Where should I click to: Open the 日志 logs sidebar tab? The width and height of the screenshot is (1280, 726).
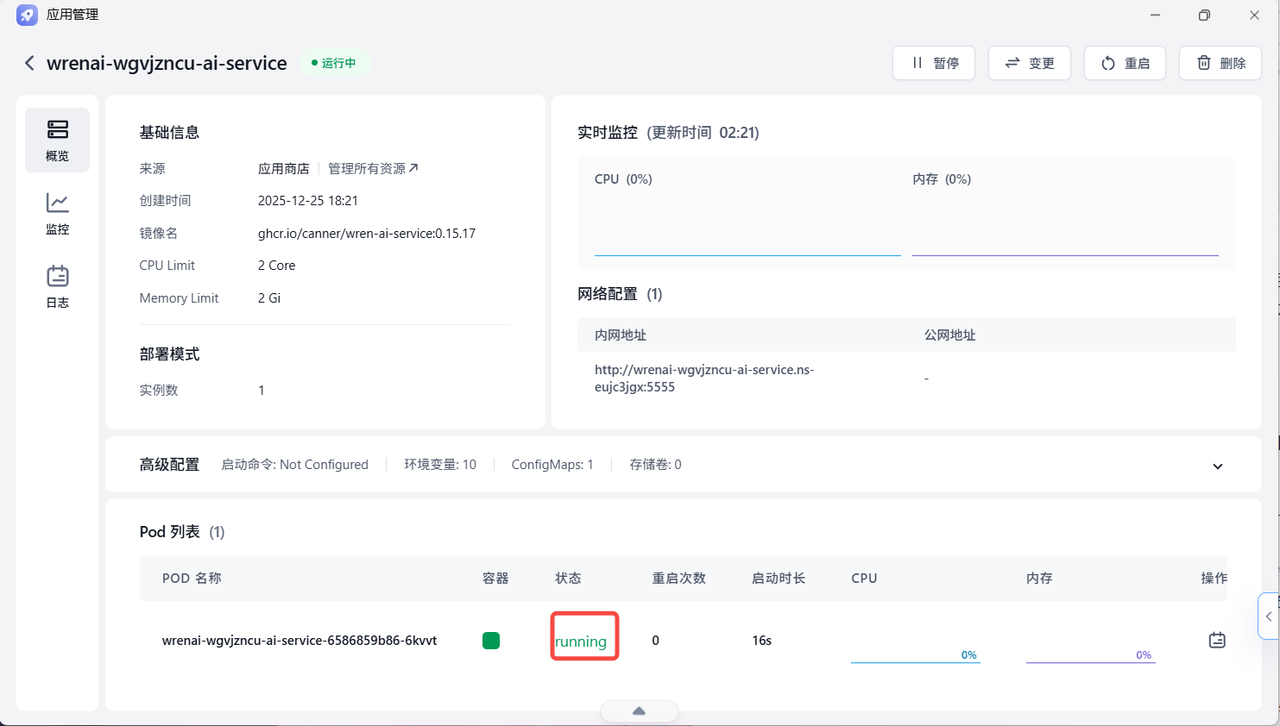pyautogui.click(x=57, y=286)
